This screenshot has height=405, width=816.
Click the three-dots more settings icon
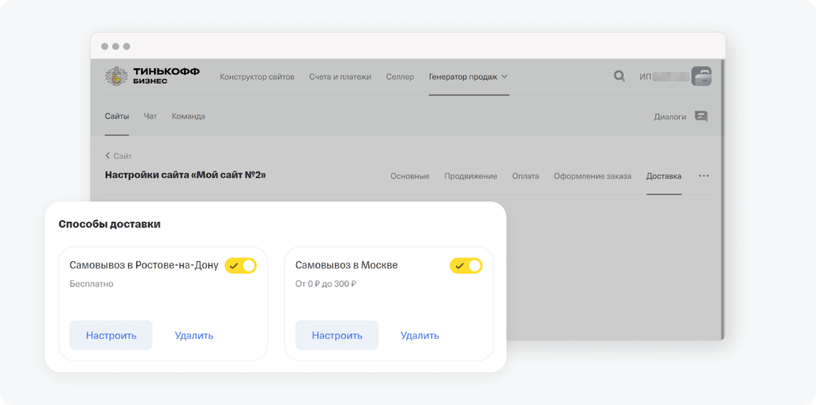point(704,176)
